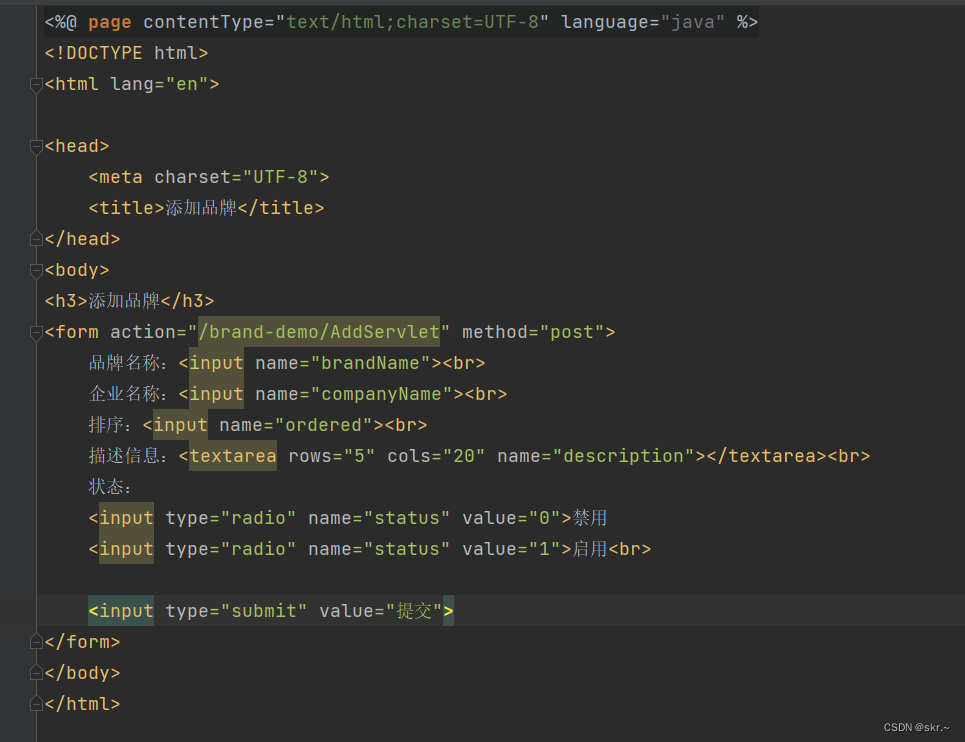Click the textarea tag for description
The width and height of the screenshot is (965, 742).
(232, 455)
